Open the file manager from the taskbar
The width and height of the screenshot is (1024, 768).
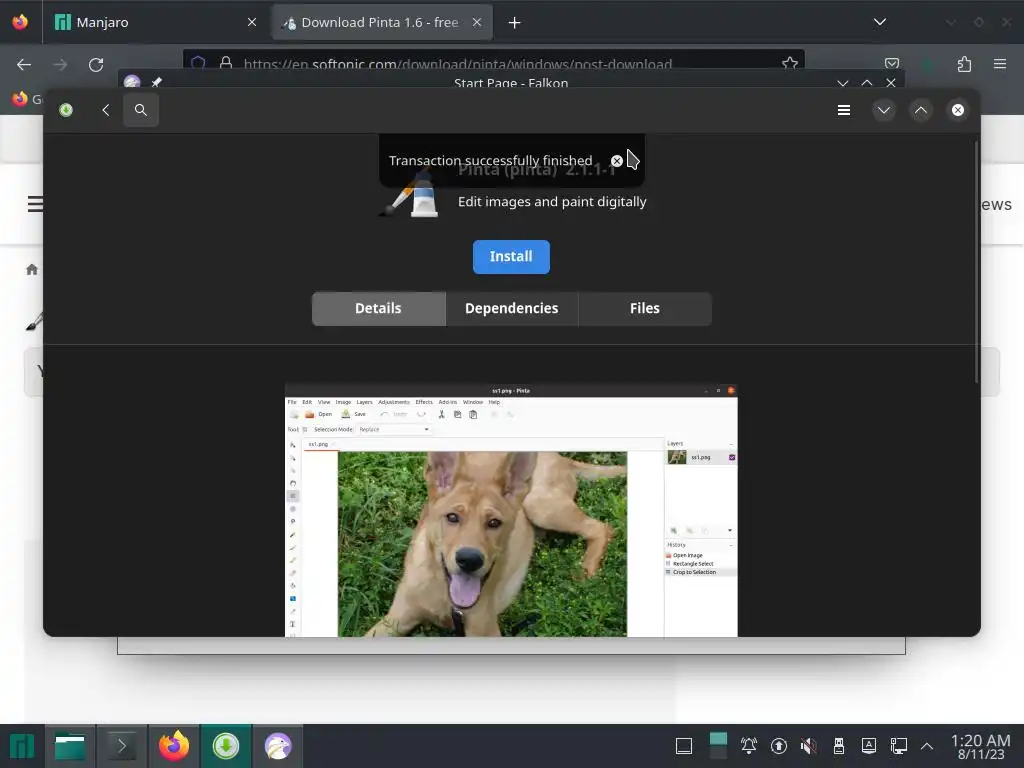coord(70,746)
